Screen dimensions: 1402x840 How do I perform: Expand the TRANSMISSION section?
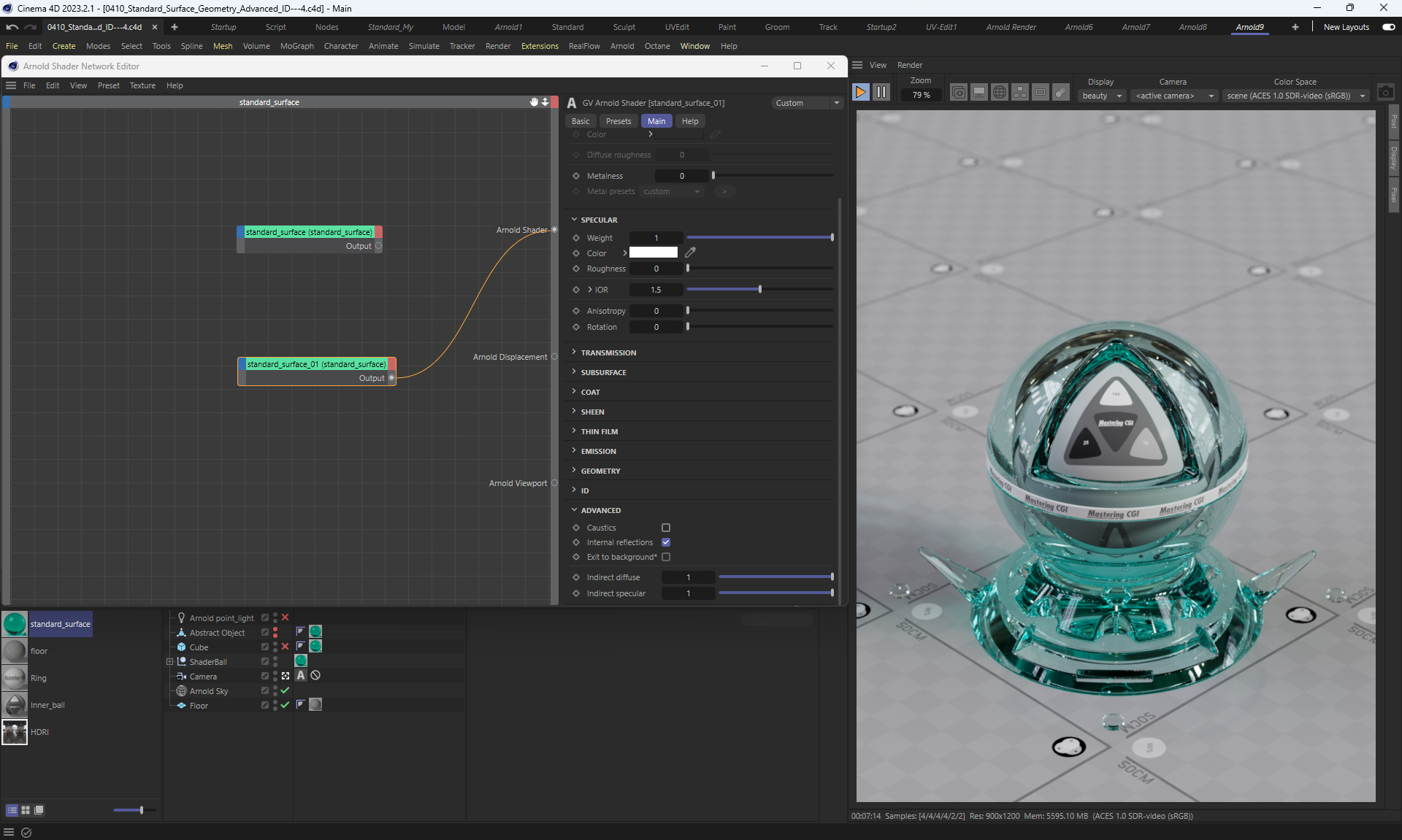(x=608, y=352)
